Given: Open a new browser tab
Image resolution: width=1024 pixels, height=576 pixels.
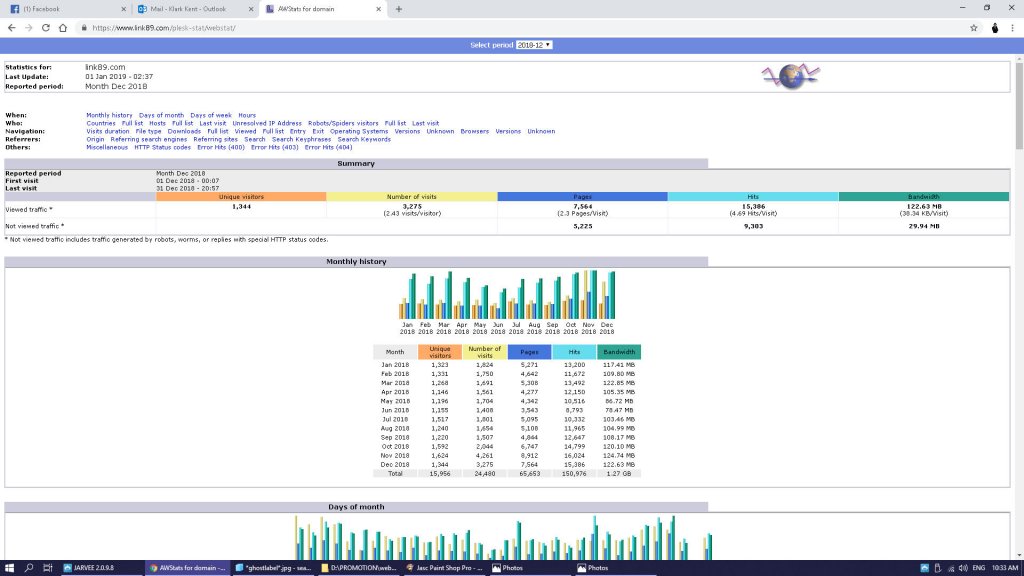Looking at the screenshot, I should point(399,9).
